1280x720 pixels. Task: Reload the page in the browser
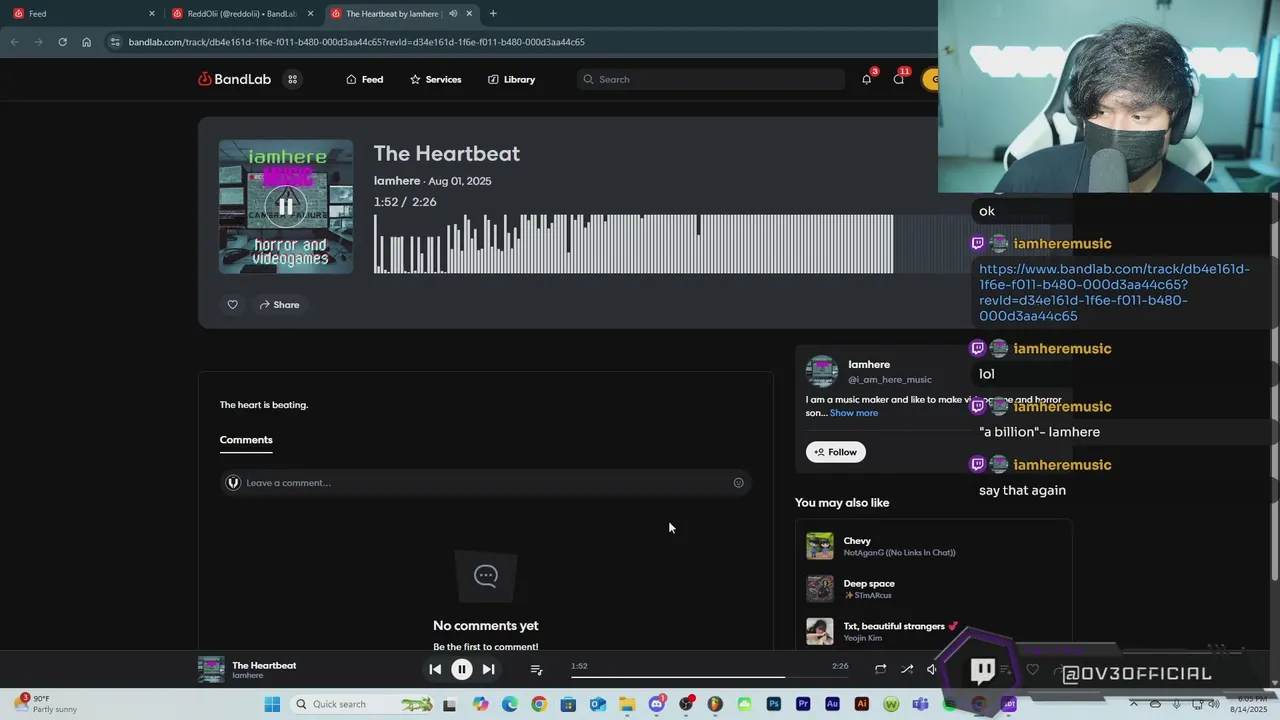click(62, 42)
